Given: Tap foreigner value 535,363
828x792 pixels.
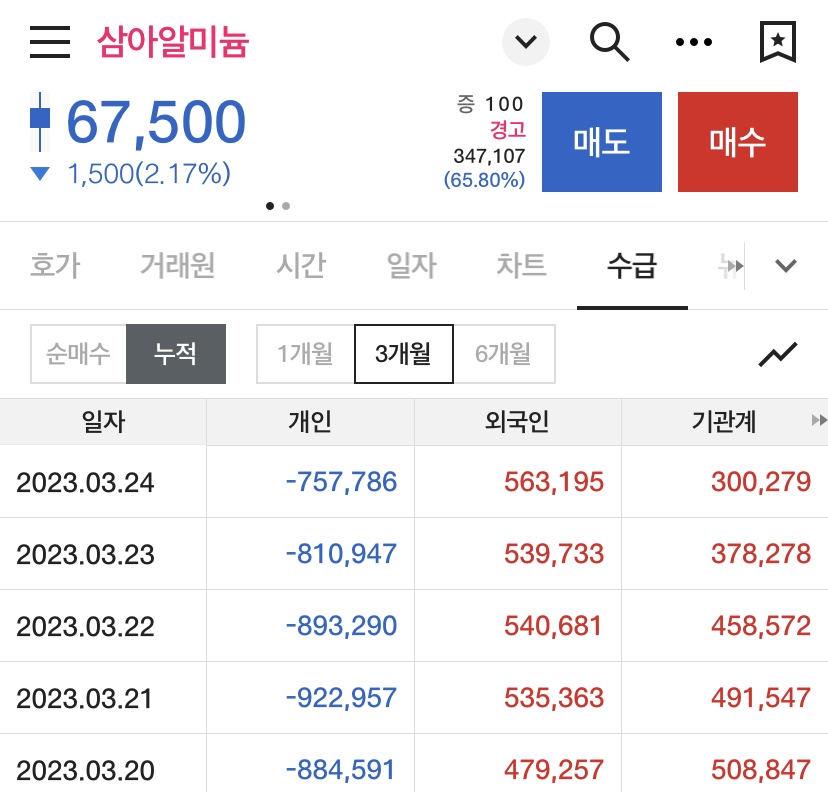Looking at the screenshot, I should (554, 697).
